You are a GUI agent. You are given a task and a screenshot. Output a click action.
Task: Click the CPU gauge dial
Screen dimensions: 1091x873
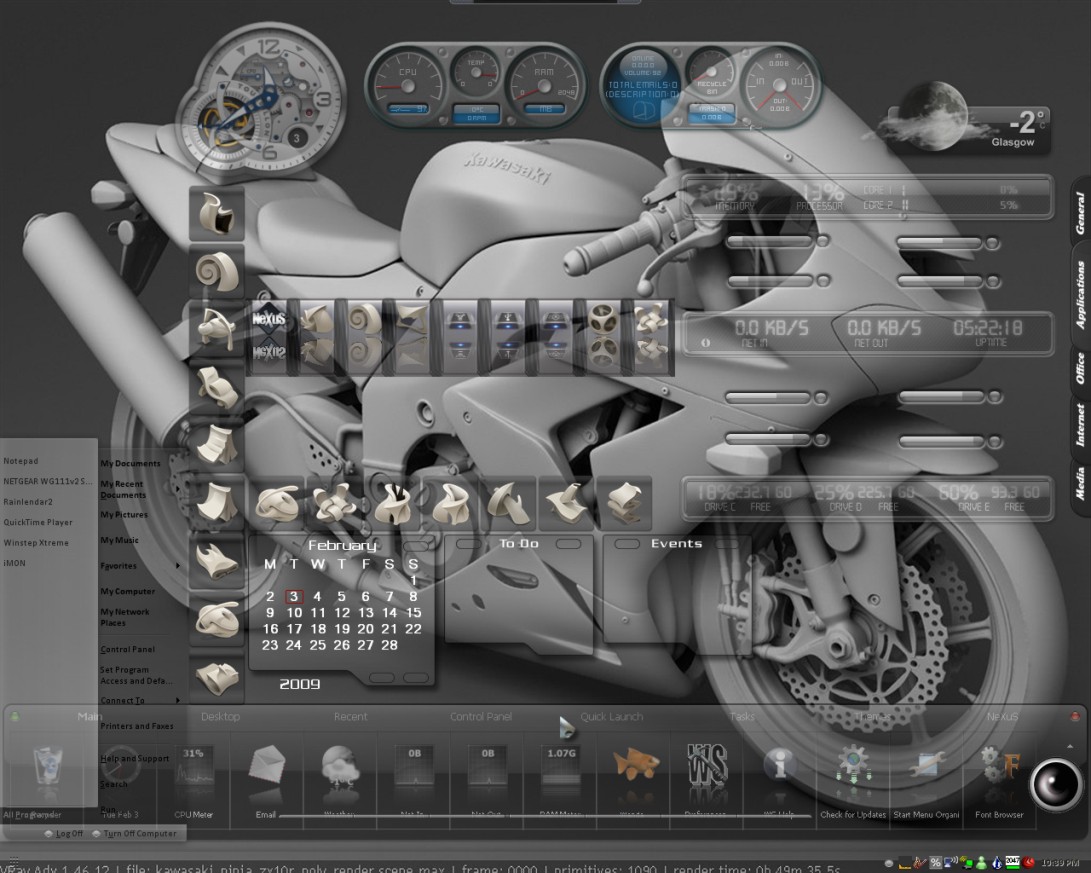[407, 87]
